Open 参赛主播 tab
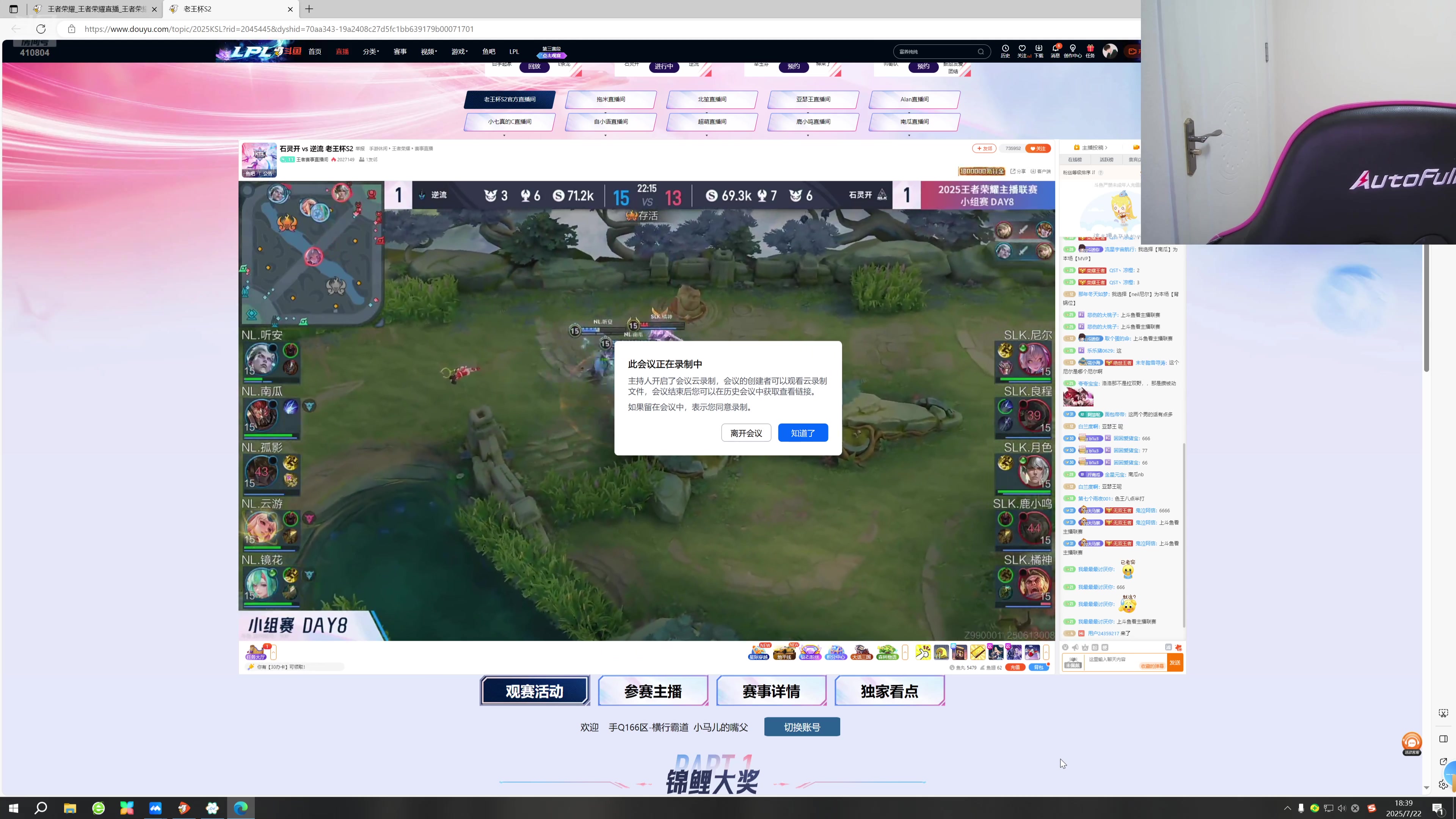 tap(653, 691)
